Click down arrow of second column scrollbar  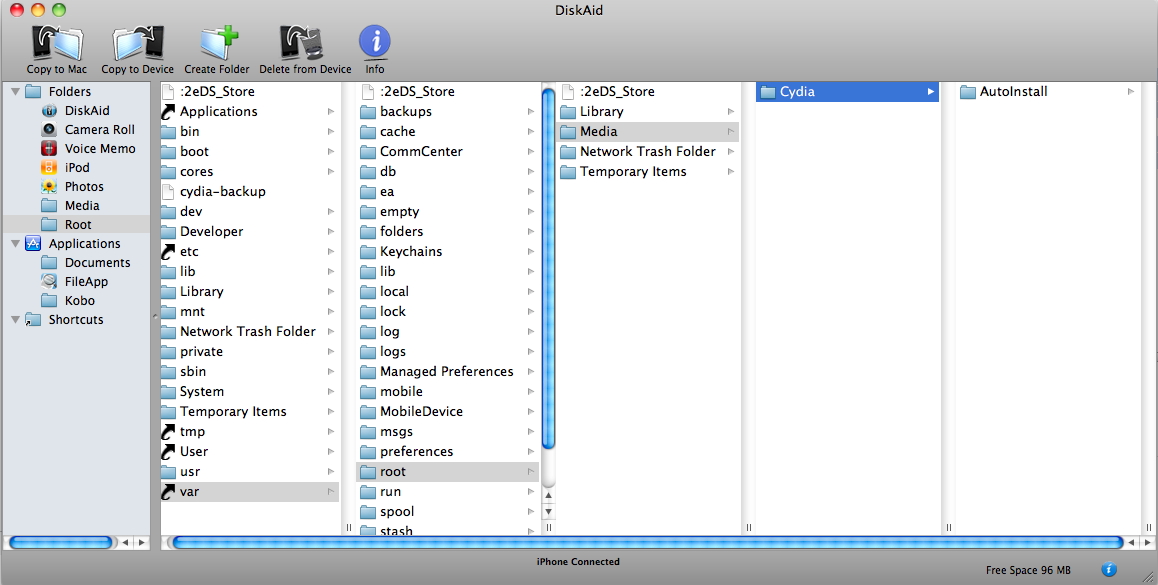[x=548, y=511]
